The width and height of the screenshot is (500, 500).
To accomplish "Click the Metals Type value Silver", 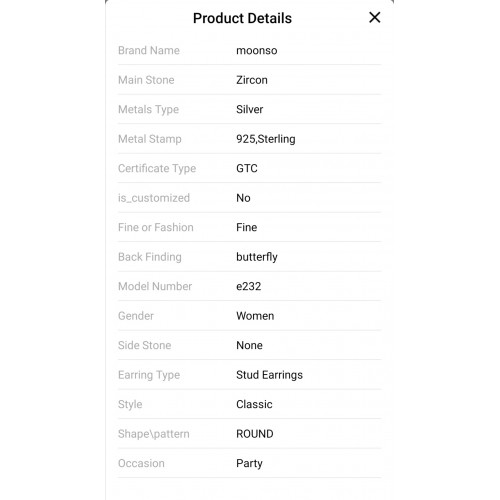I will click(250, 109).
